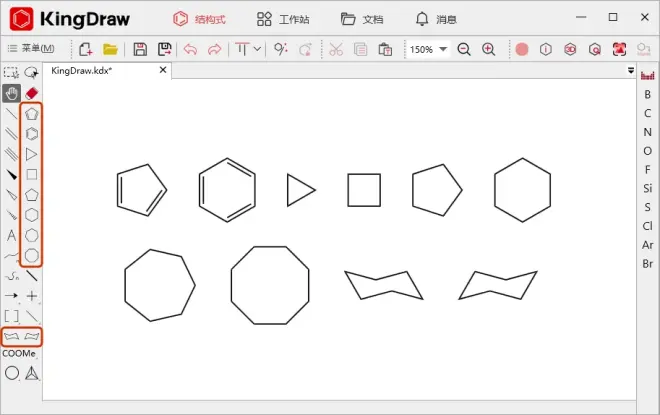Screen dimensions: 660x415
Task: Open the 3D view hexagon icon
Action: tap(570, 49)
